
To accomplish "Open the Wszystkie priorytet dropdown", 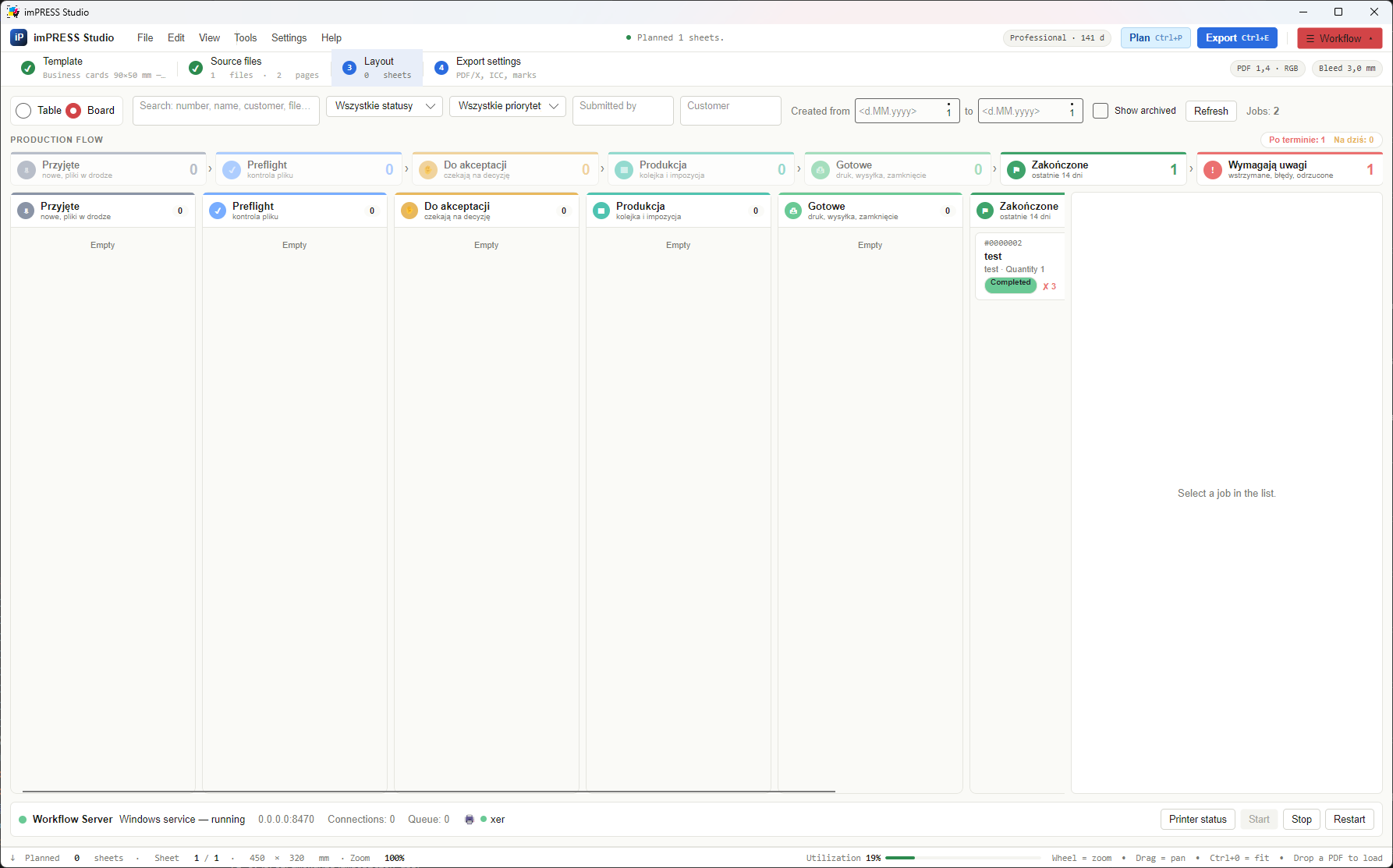I will pos(508,106).
